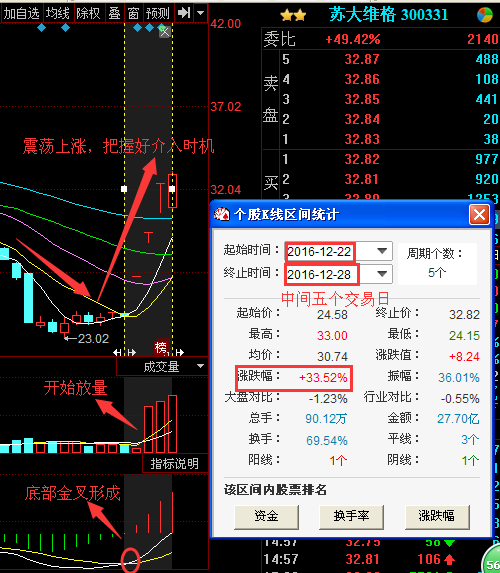This screenshot has width=500, height=573.
Task: Open the 成交量 indicator dropdown
Action: click(x=200, y=366)
